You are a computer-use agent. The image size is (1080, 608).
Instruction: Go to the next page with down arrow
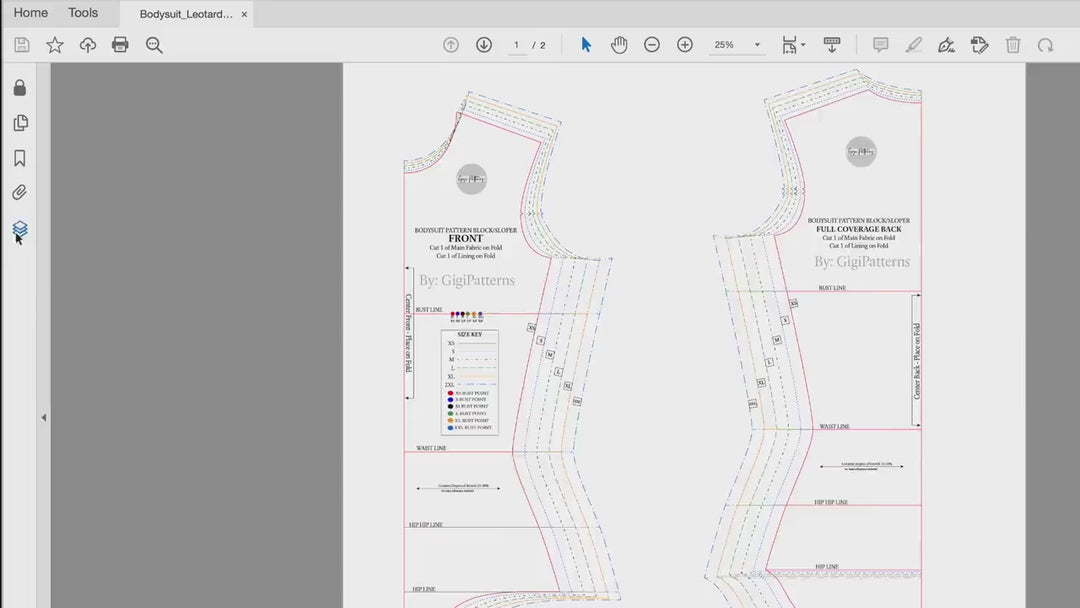[x=483, y=44]
